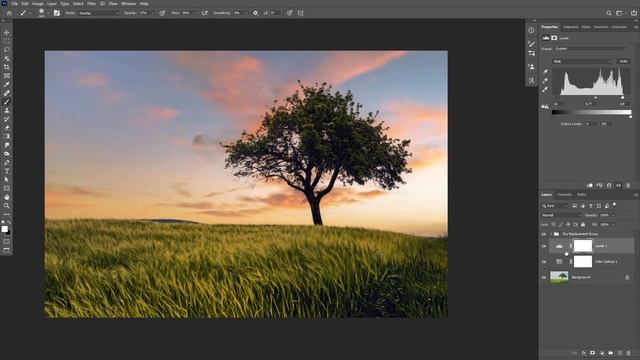640x360 pixels.
Task: Pick the white point eyedropper in Levels
Action: coord(545,89)
